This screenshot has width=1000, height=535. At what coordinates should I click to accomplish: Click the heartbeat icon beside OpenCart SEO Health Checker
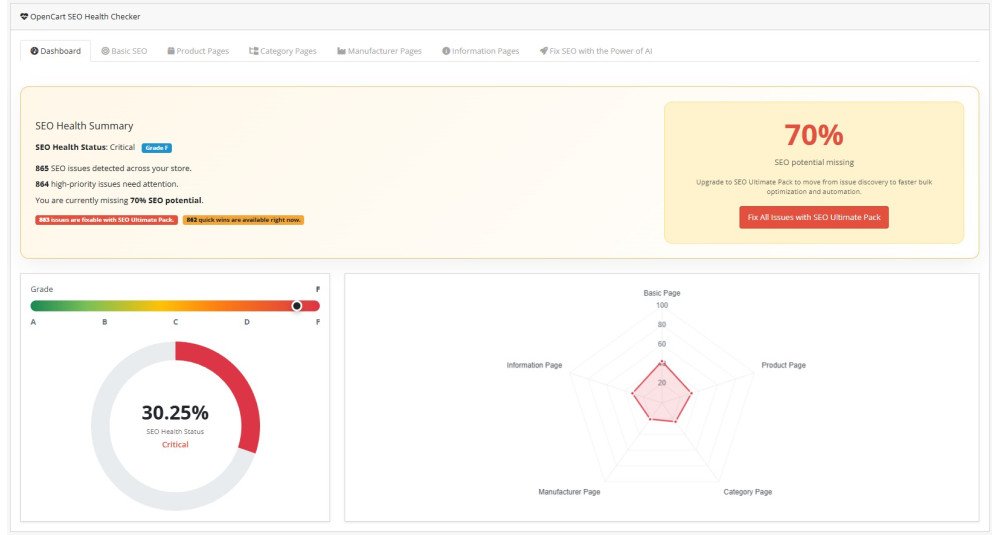pyautogui.click(x=24, y=17)
